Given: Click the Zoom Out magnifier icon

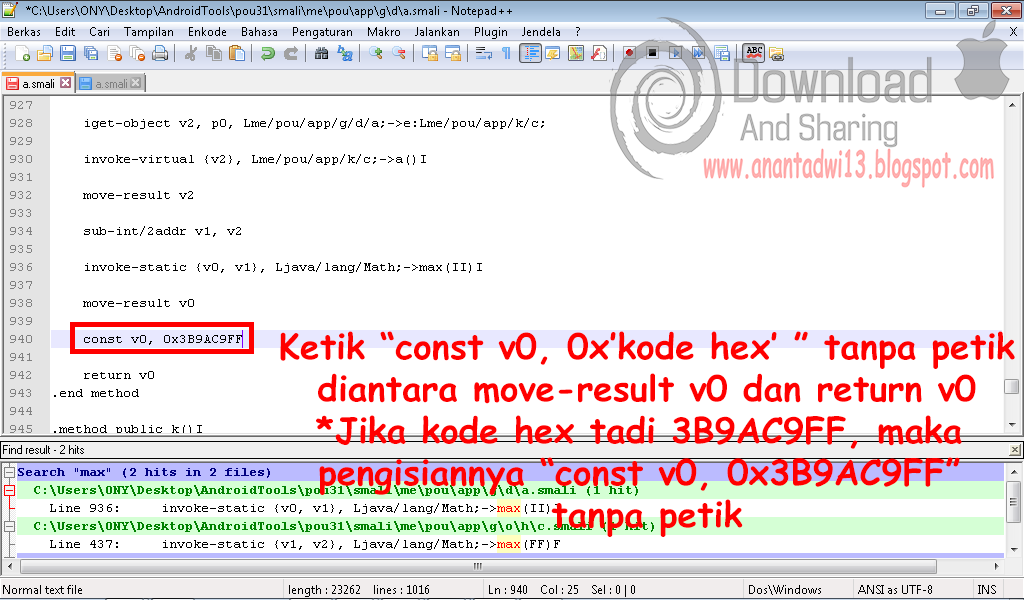Looking at the screenshot, I should (398, 54).
